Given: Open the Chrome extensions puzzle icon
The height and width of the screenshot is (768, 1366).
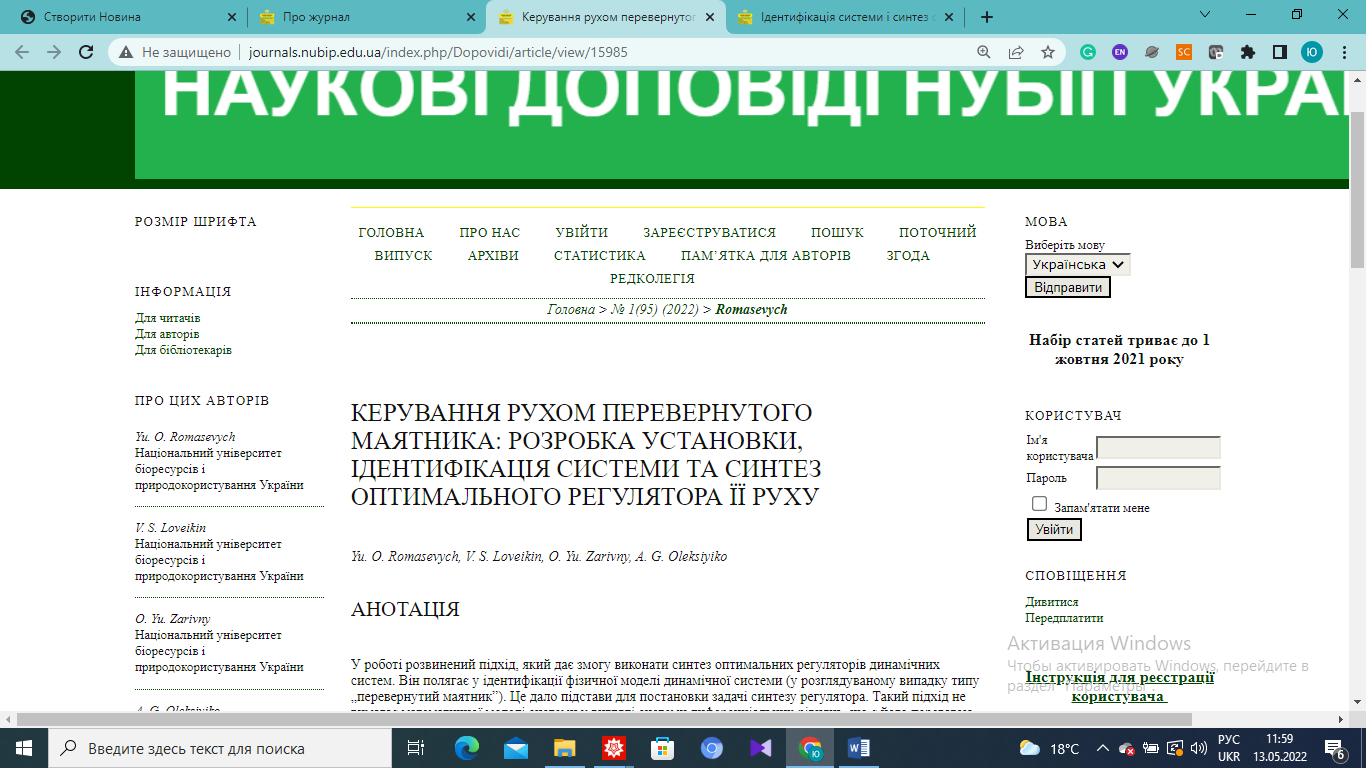Looking at the screenshot, I should (1247, 52).
